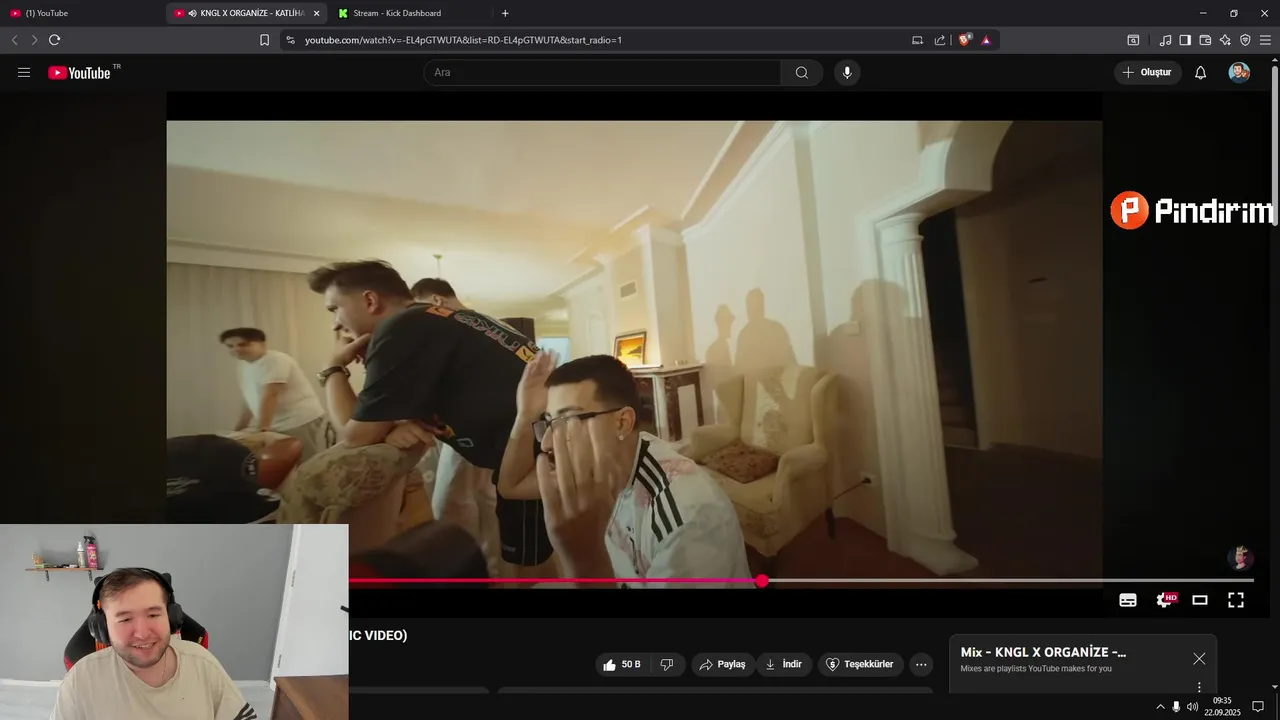Image resolution: width=1280 pixels, height=720 pixels.
Task: Open the Brave Wallet icon
Action: [1205, 40]
